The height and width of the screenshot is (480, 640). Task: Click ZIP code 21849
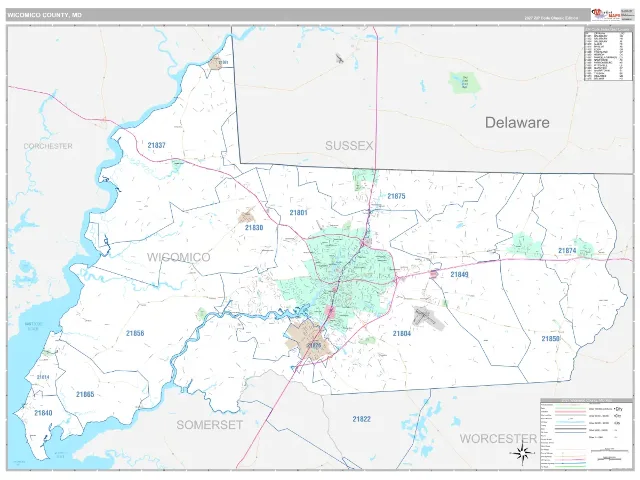(459, 274)
